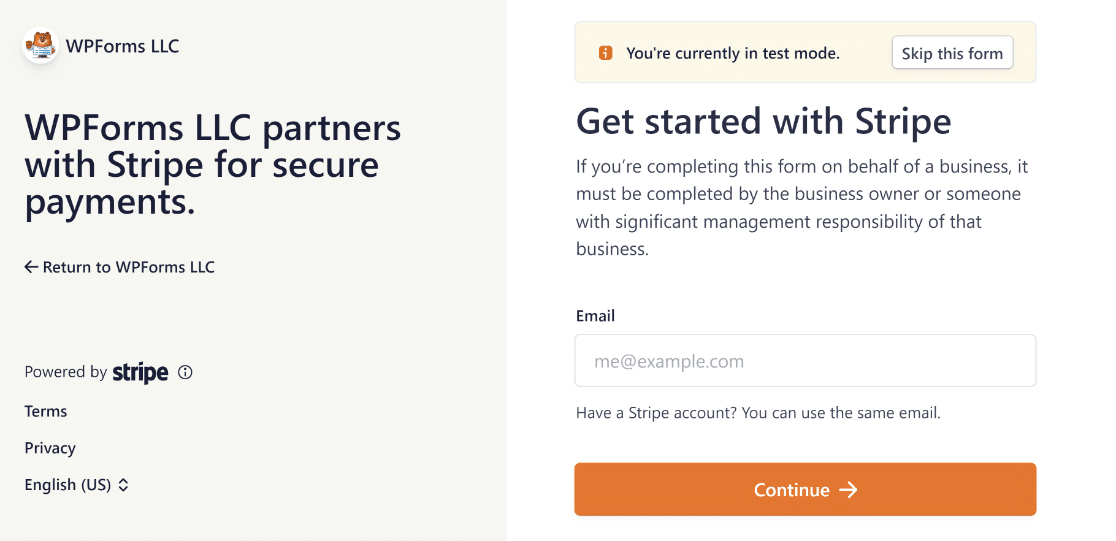This screenshot has width=1116, height=541.
Task: Follow the Return to WPForms LLC link
Action: coord(128,267)
